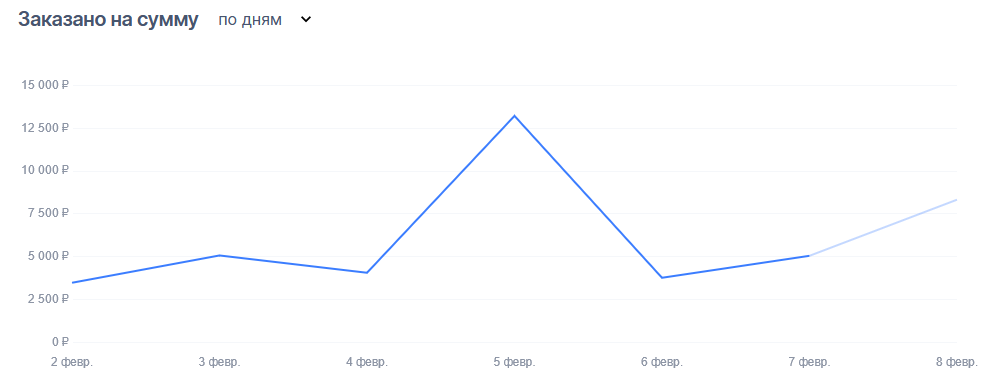993x385 pixels.
Task: Click the 8 февр. x-axis label
Action: 957,362
